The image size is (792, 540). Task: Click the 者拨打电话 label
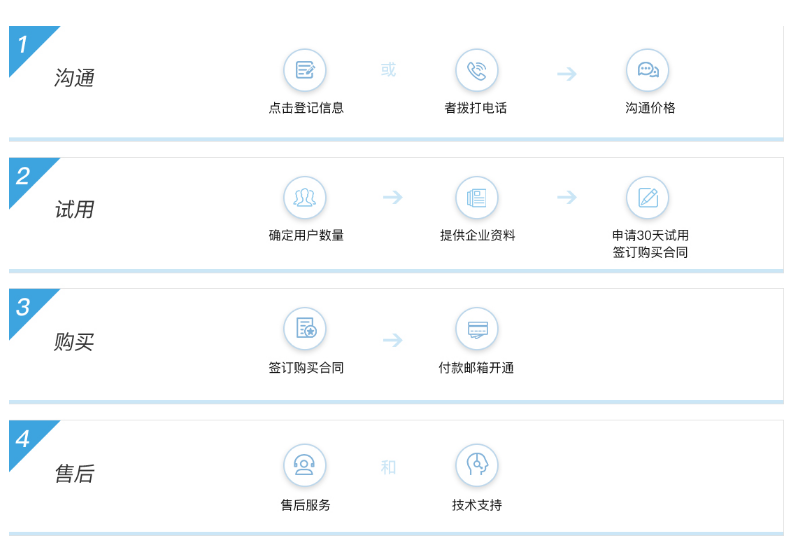click(x=476, y=108)
